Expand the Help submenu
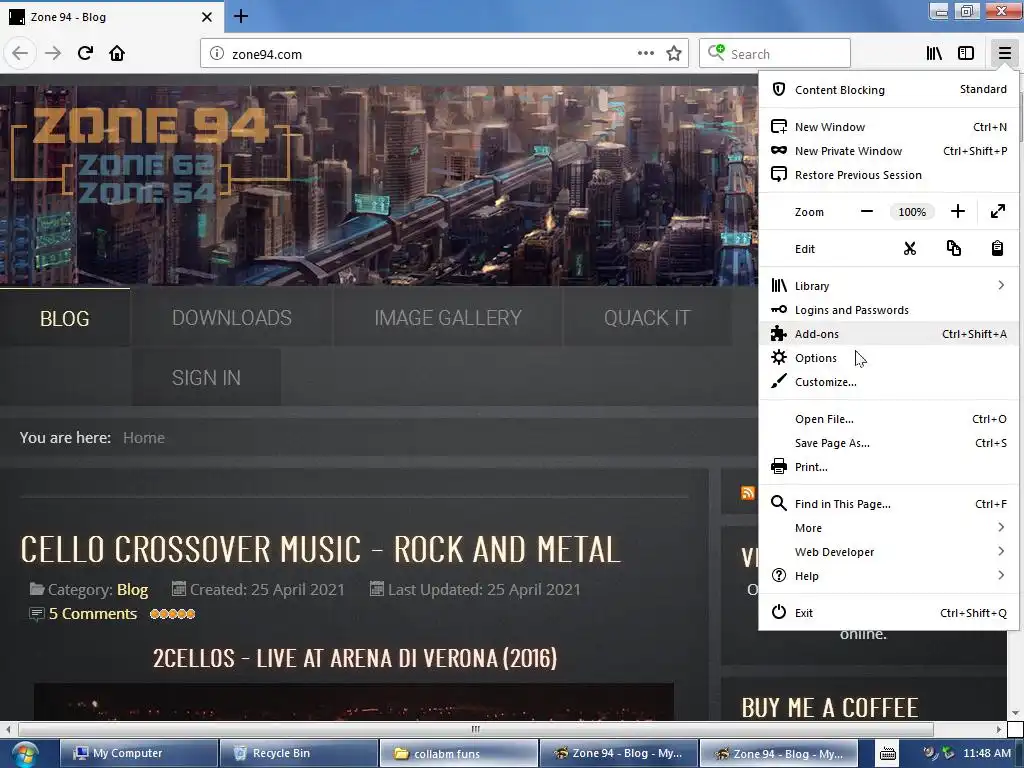This screenshot has width=1024, height=768. 888,576
